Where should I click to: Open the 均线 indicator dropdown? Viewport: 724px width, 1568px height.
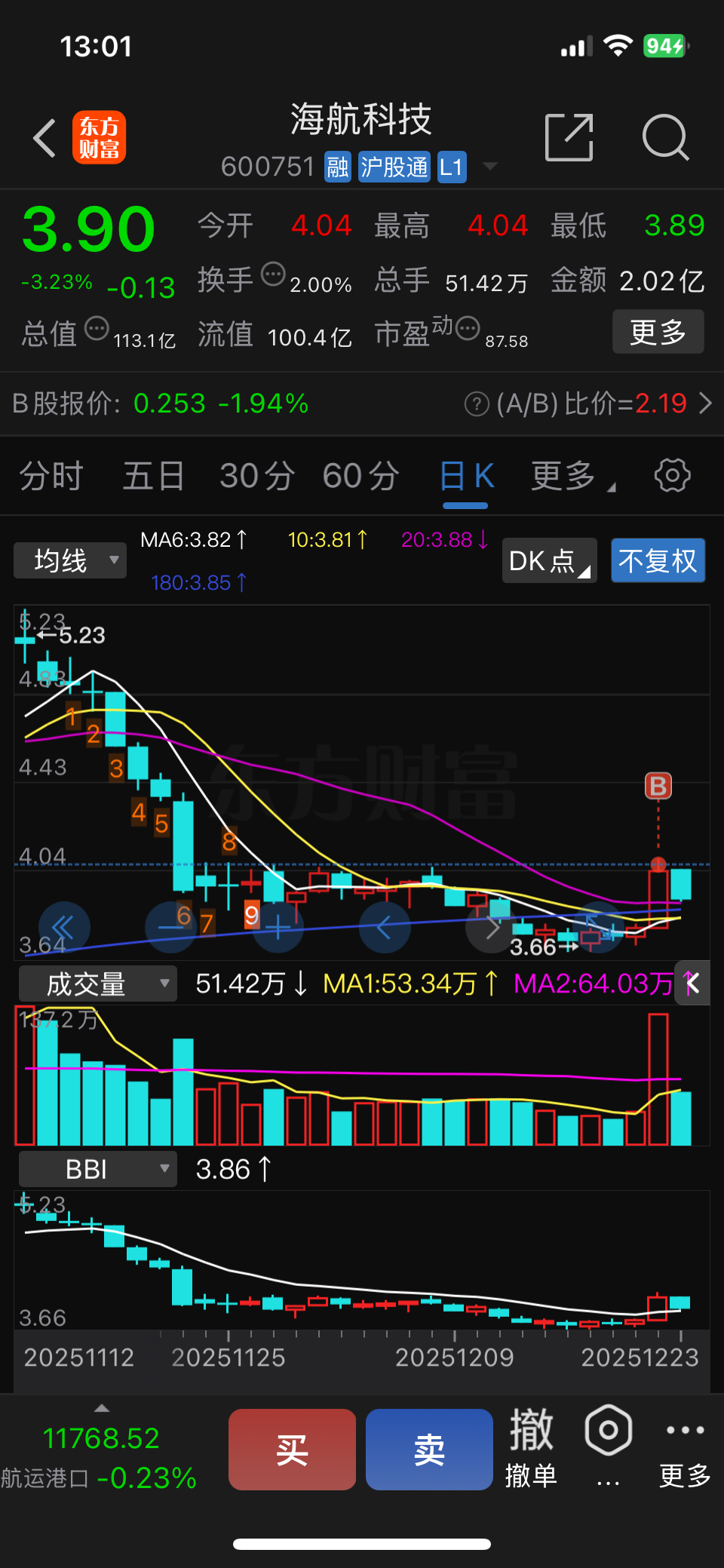click(x=70, y=560)
